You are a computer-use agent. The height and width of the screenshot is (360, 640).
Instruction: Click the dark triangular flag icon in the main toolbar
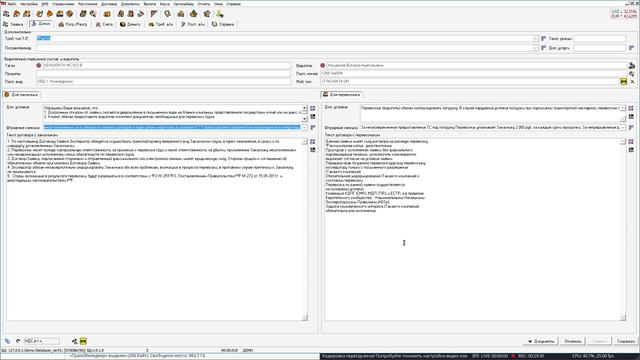(x=154, y=14)
